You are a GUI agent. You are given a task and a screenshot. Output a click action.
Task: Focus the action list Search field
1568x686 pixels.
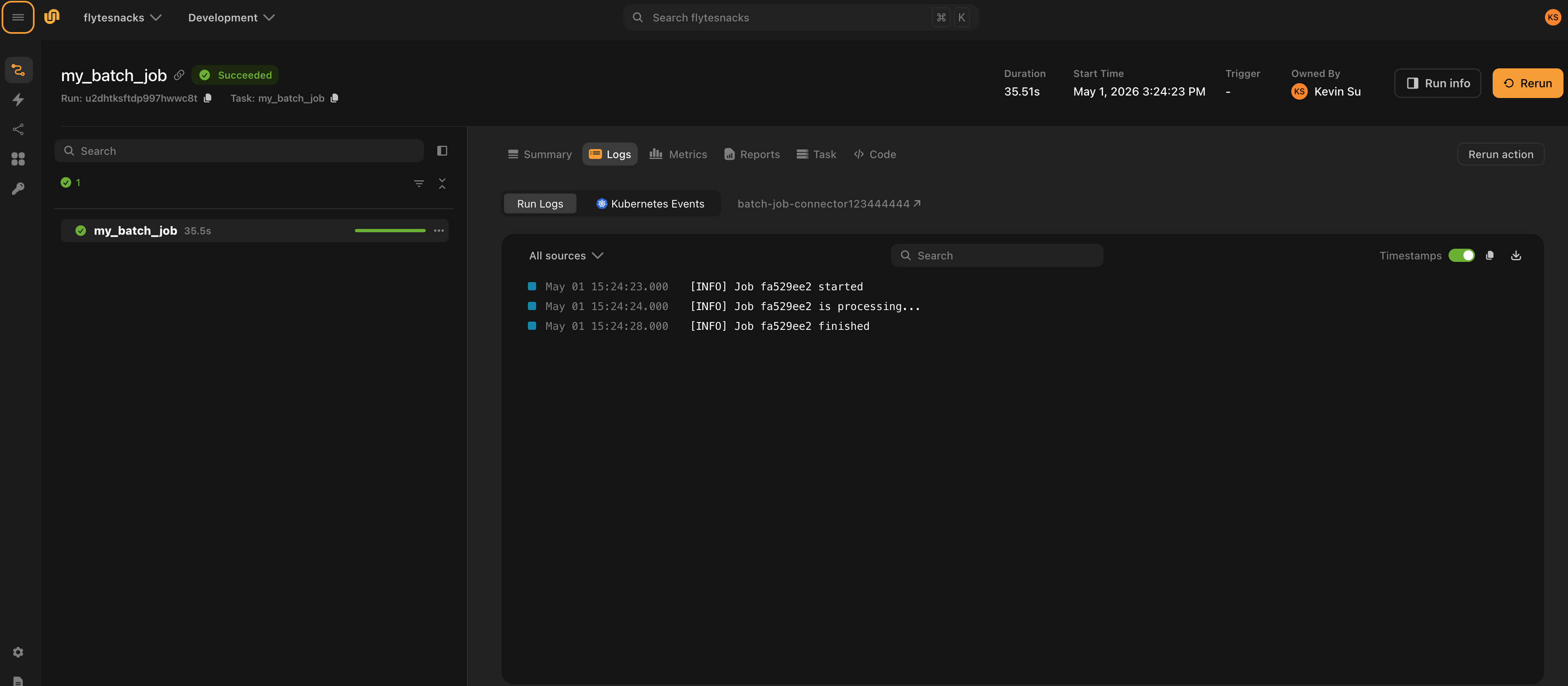(x=239, y=151)
